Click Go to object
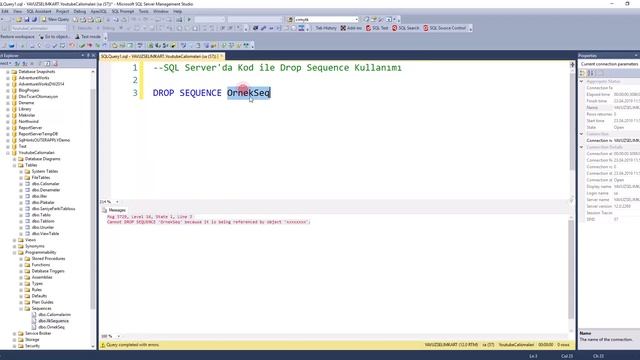The height and width of the screenshot is (360, 640). coord(55,37)
